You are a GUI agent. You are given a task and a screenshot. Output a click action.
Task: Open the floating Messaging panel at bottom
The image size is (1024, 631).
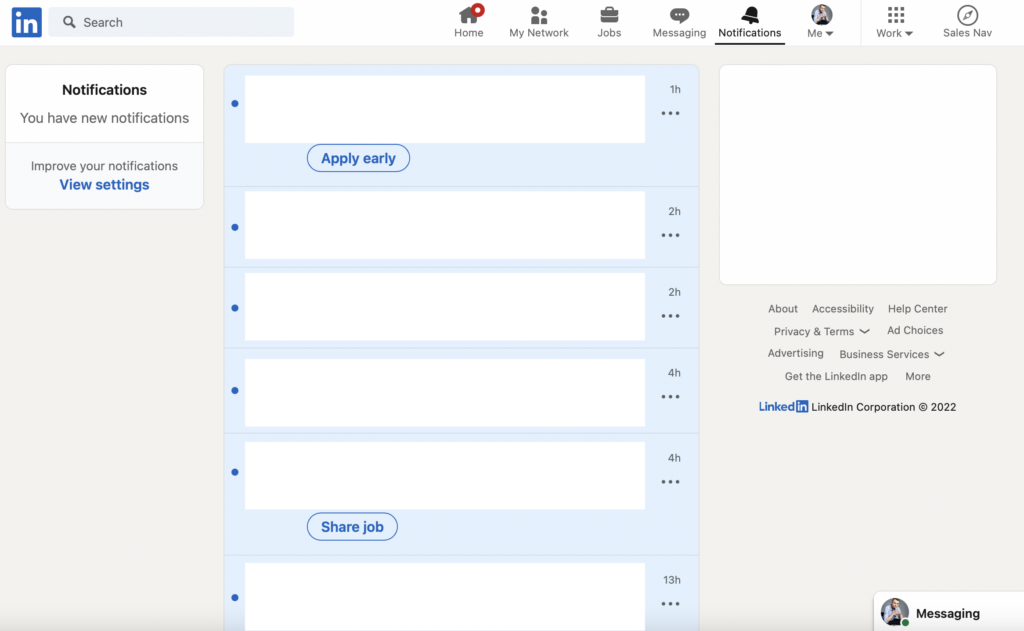pyautogui.click(x=947, y=613)
